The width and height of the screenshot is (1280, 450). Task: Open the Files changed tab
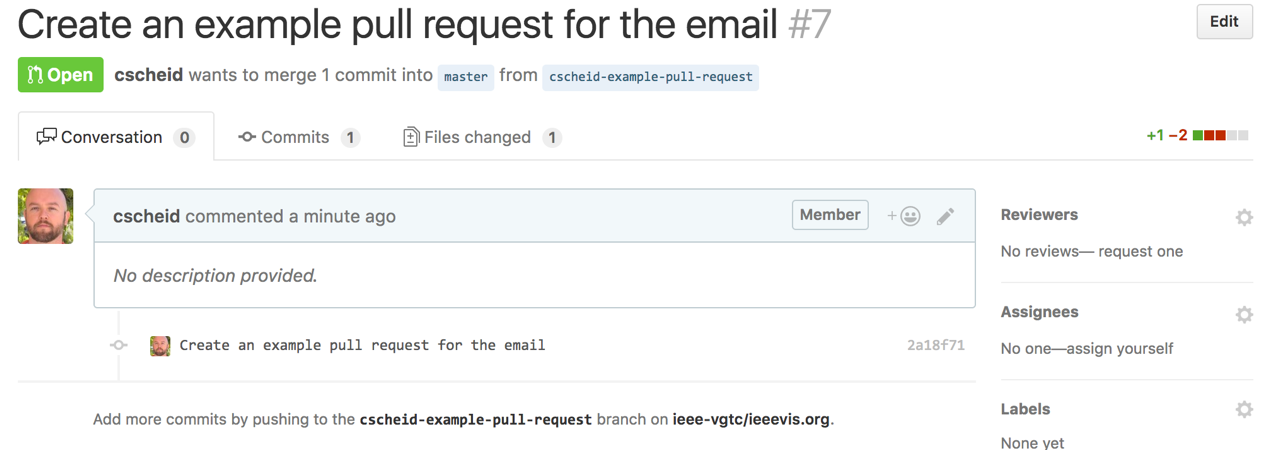tap(480, 137)
